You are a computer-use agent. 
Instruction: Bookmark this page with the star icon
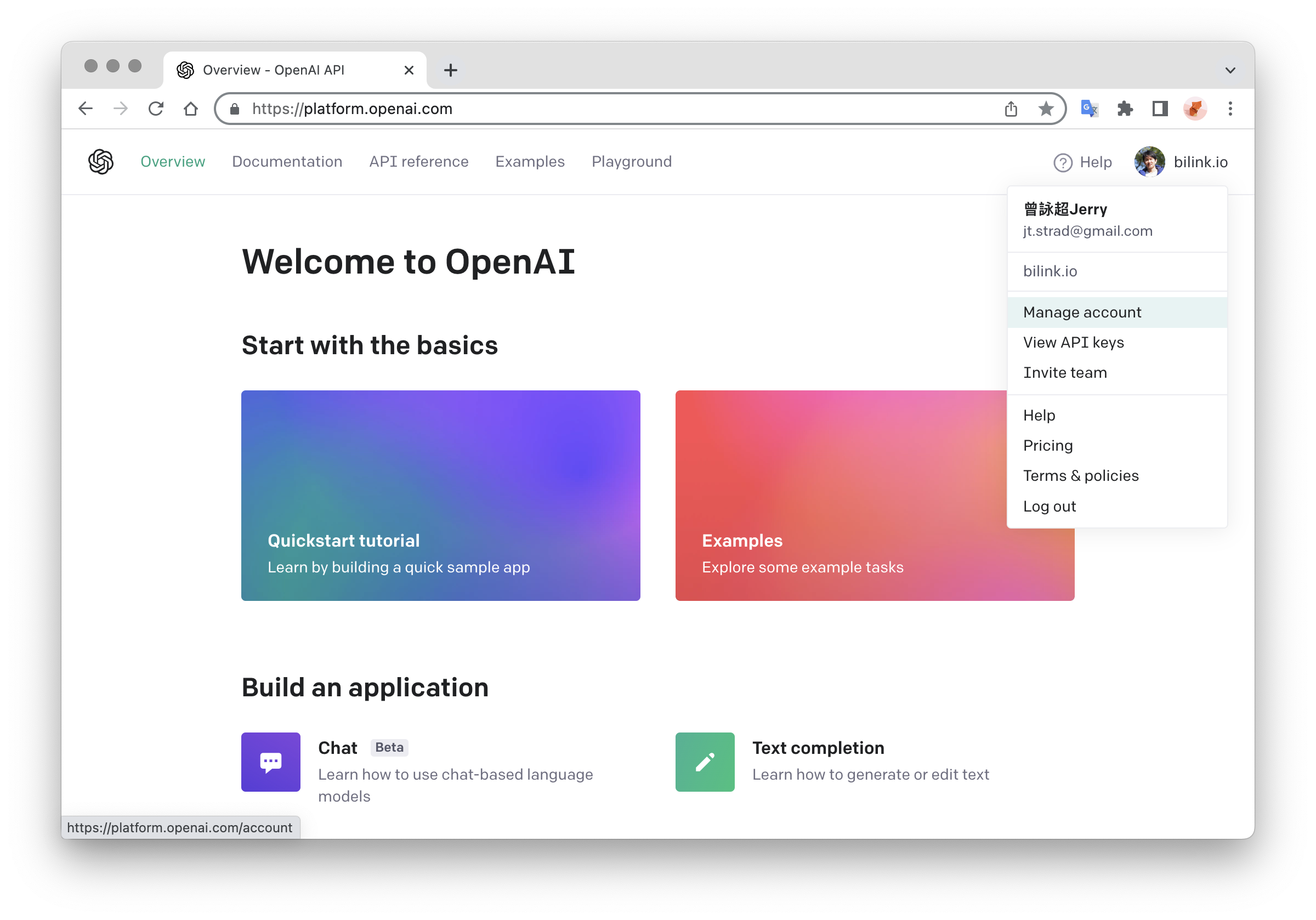[1046, 109]
